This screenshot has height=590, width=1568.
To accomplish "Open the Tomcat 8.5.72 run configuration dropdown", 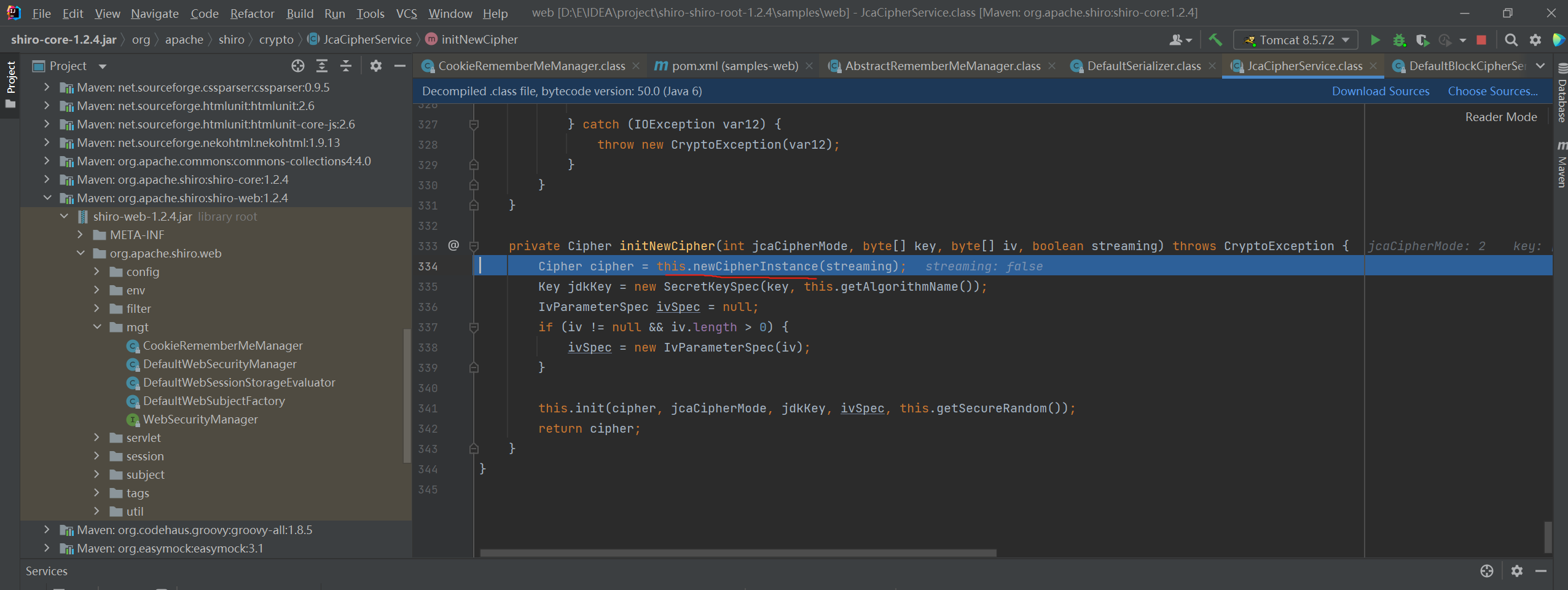I will tap(1296, 40).
